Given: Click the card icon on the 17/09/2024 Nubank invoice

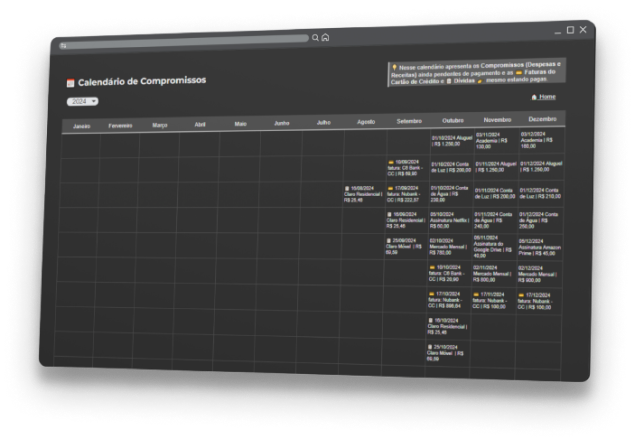Looking at the screenshot, I should point(391,187).
